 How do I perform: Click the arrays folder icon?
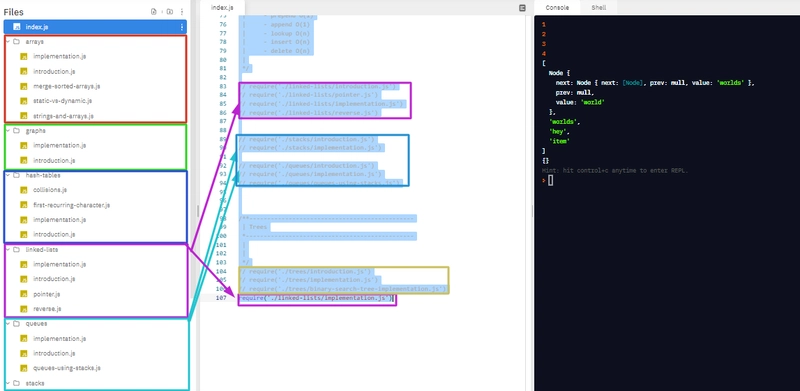click(x=16, y=41)
